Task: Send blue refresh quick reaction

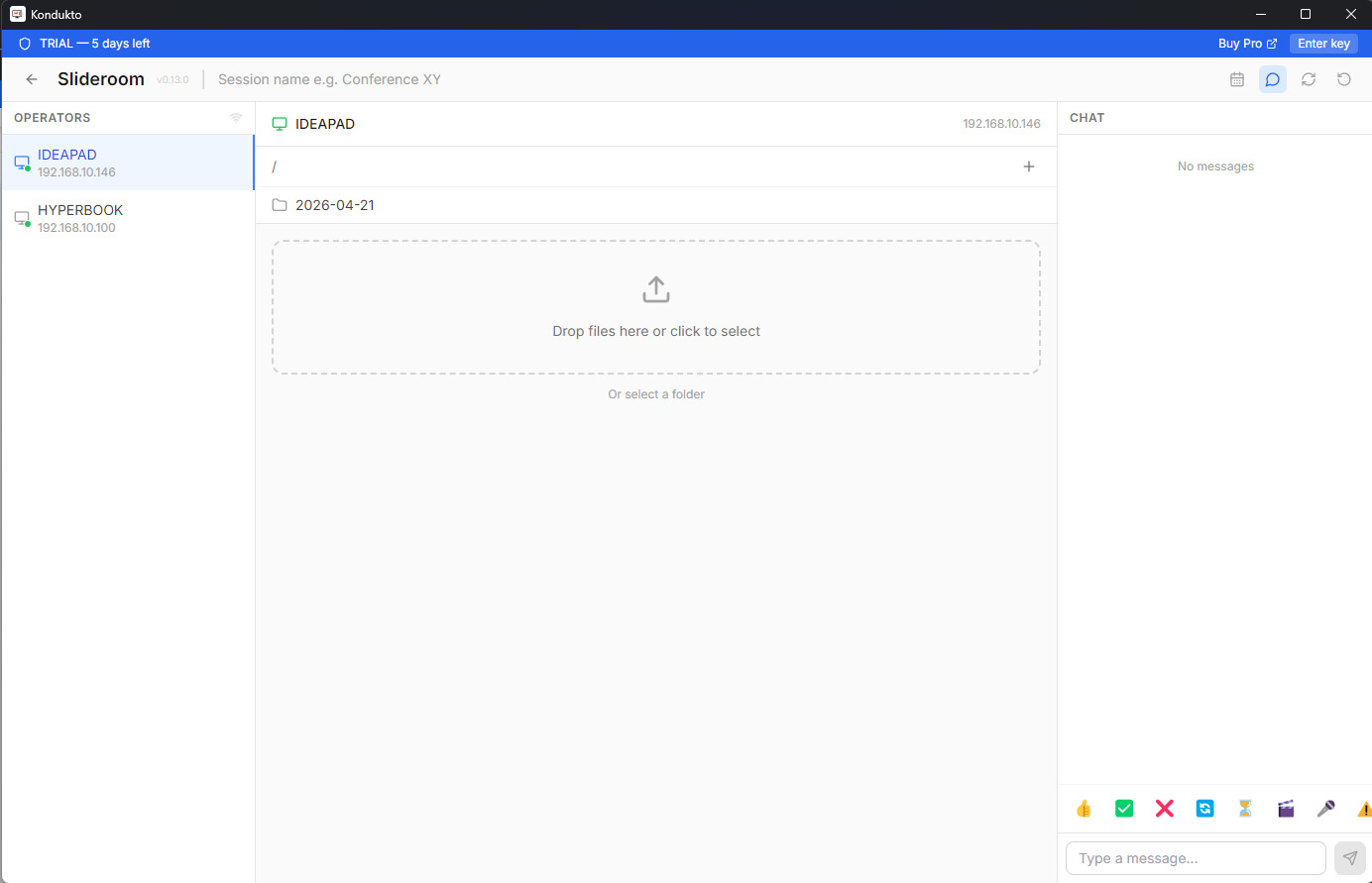Action: (x=1205, y=809)
